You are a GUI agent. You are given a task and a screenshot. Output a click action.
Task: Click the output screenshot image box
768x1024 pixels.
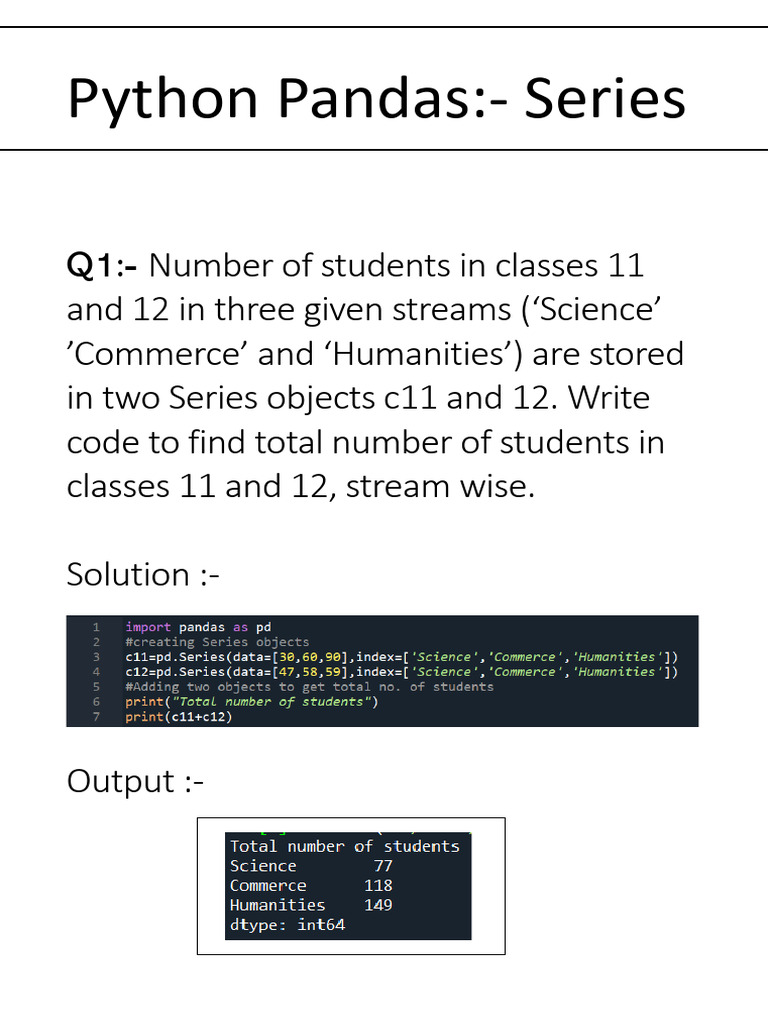[x=351, y=886]
